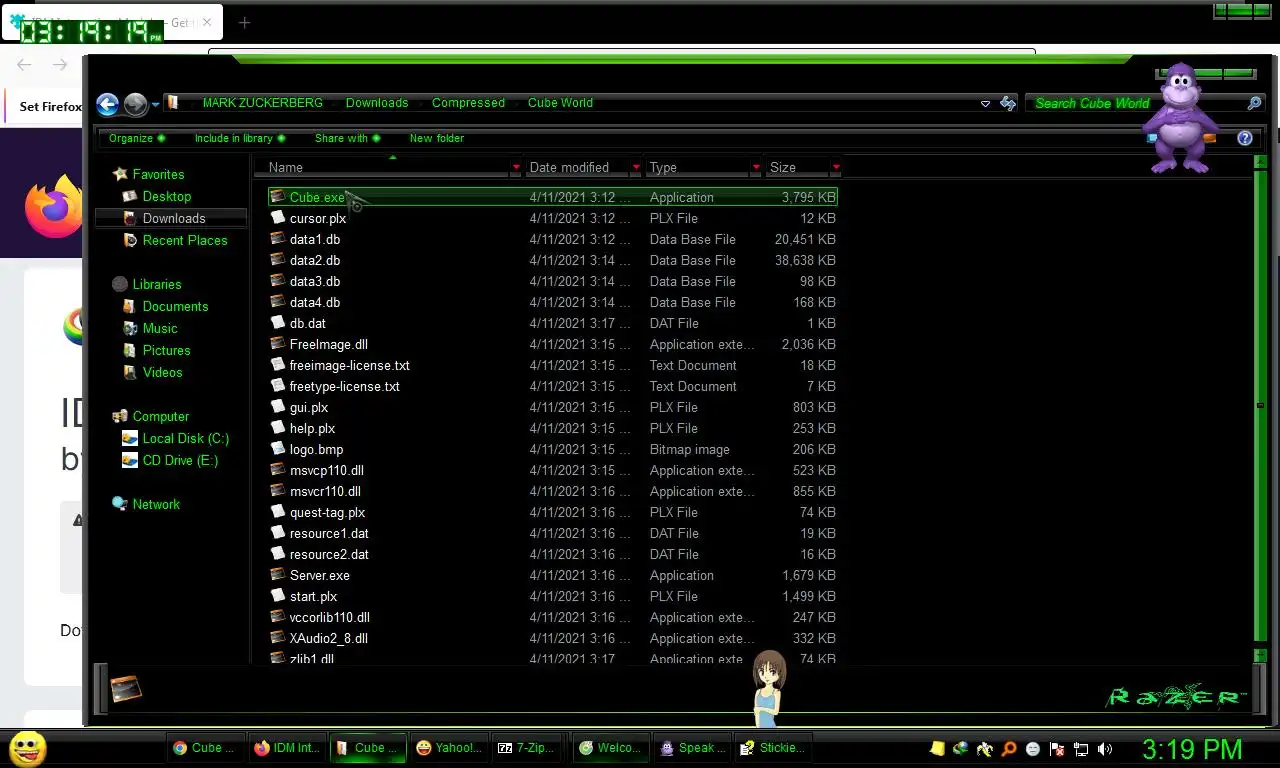Image resolution: width=1280 pixels, height=768 pixels.
Task: Open Include in library menu
Action: [x=240, y=138]
